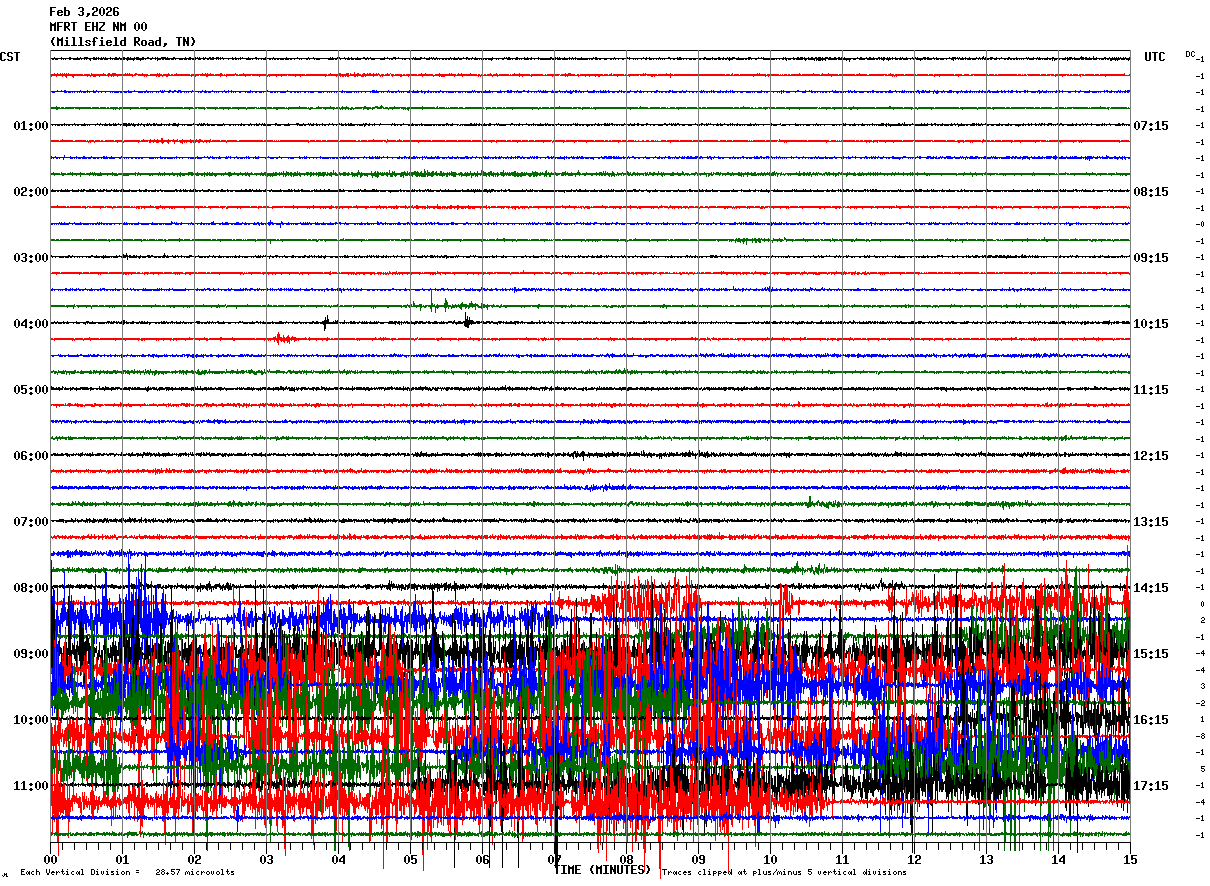Select the 06:00 CST row label
Image resolution: width=1210 pixels, height=886 pixels.
[31, 456]
